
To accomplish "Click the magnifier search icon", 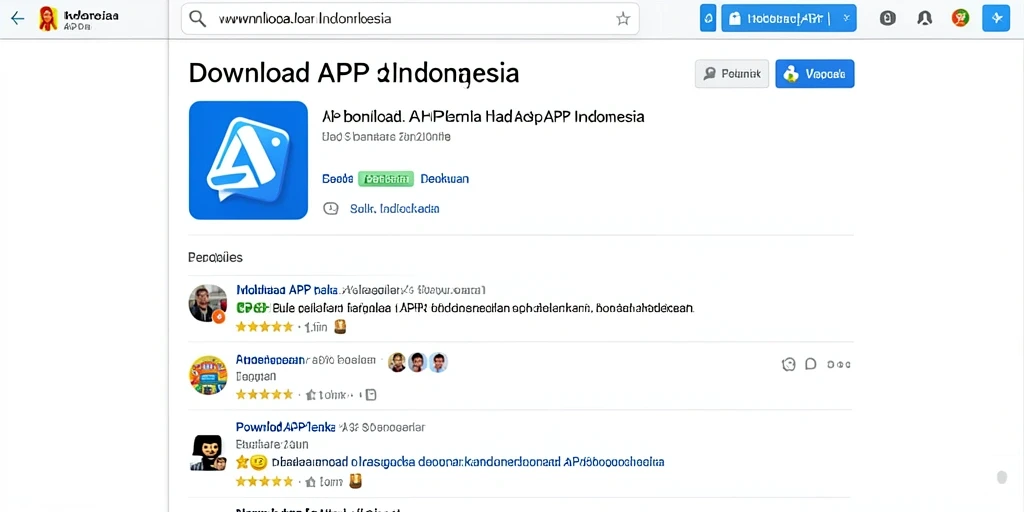I will [197, 19].
